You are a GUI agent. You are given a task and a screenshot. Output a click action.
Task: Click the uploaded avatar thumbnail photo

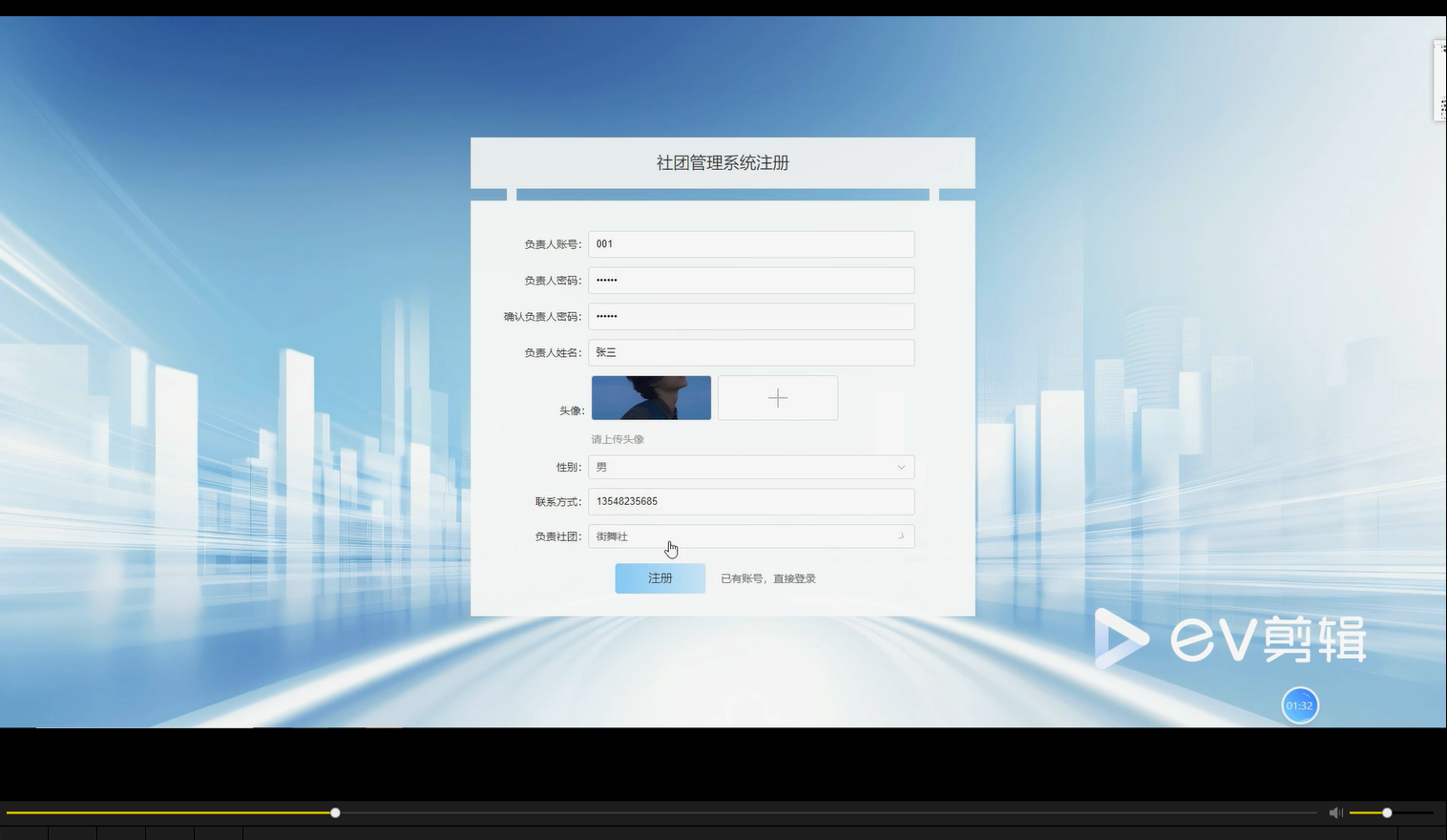pos(650,397)
